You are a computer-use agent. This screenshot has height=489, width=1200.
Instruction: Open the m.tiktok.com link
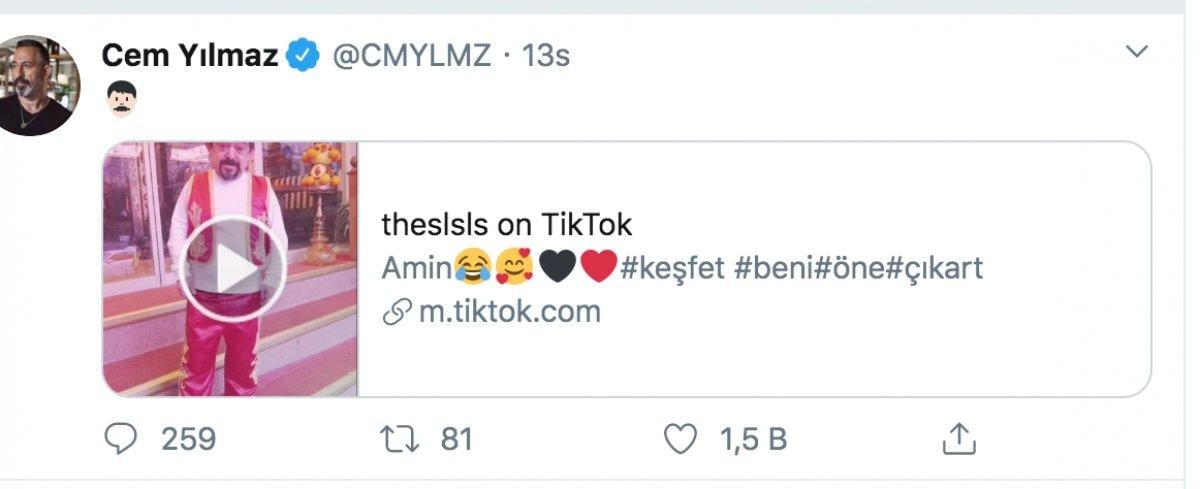click(x=510, y=311)
